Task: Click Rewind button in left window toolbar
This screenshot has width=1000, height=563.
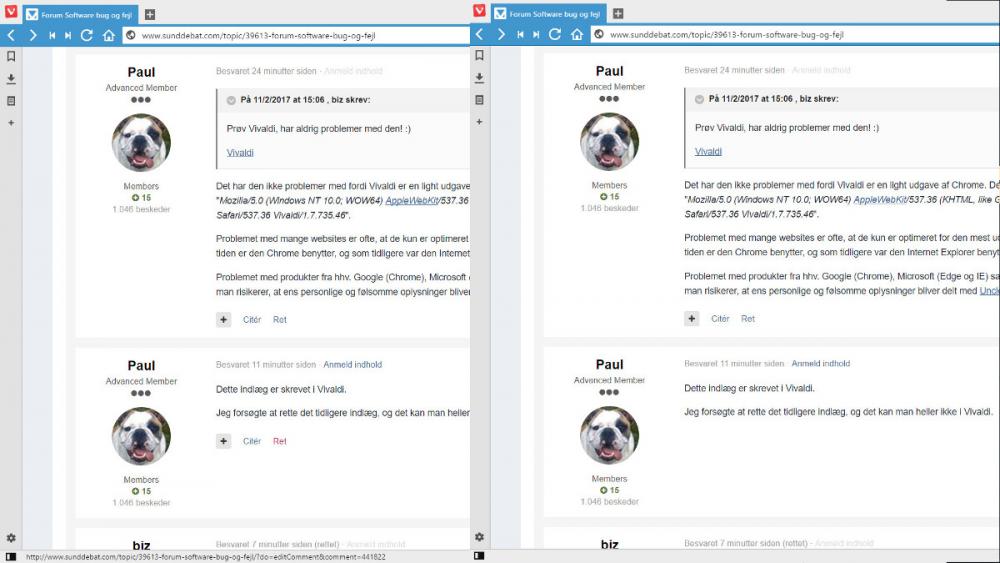Action: tap(52, 35)
